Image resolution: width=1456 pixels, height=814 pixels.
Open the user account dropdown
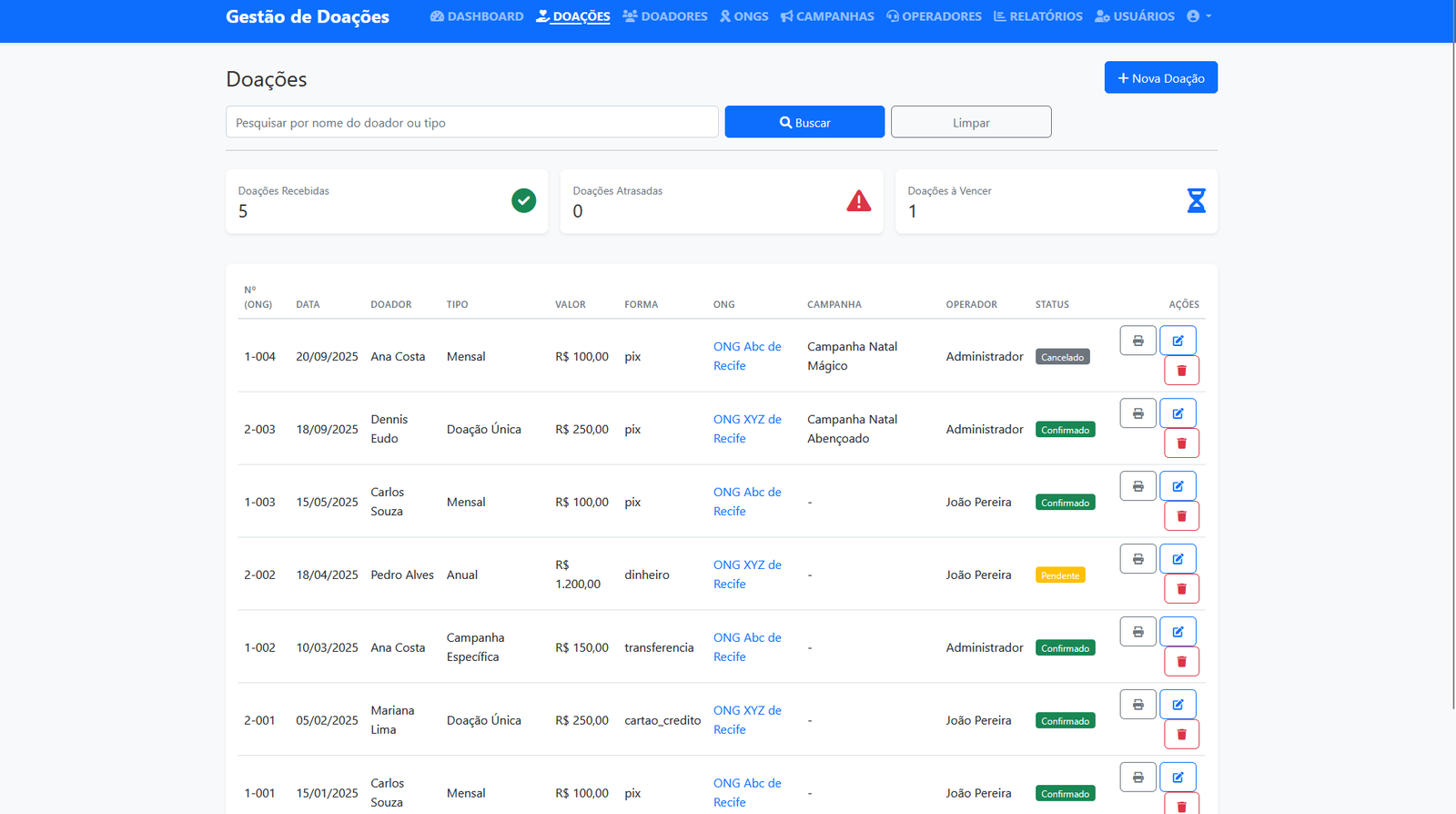tap(1198, 16)
